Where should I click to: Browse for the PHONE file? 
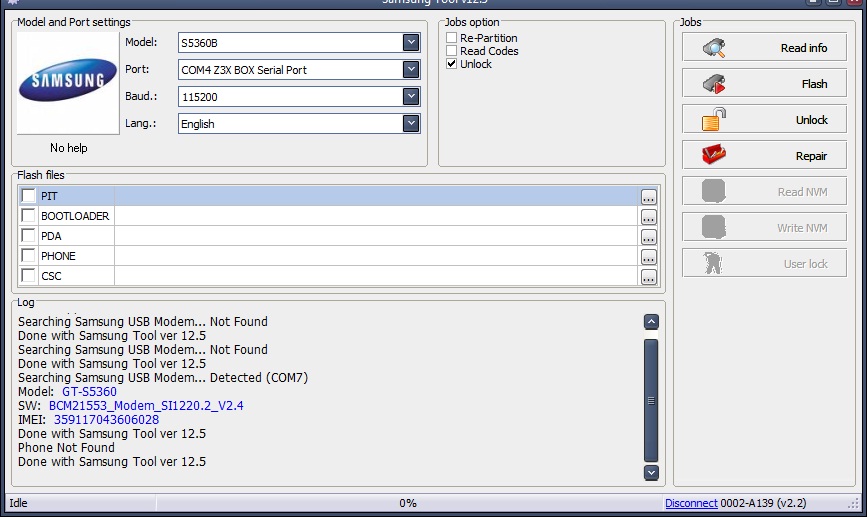[x=649, y=257]
